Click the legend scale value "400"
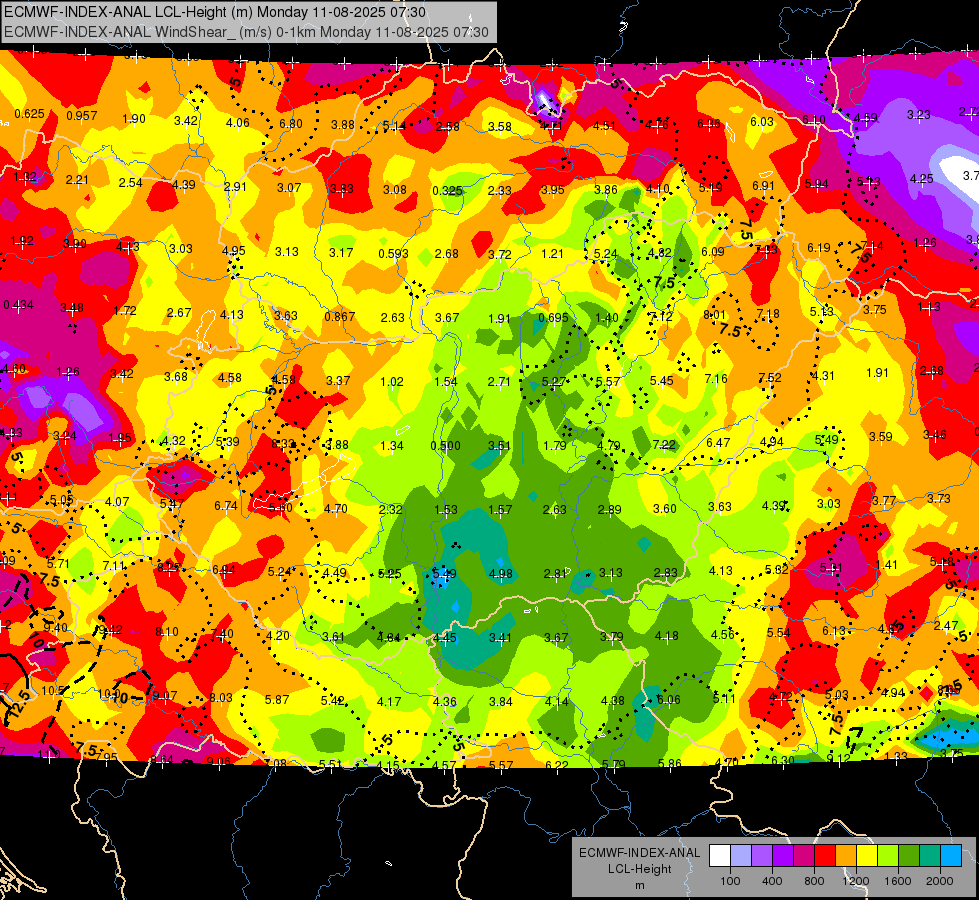 [772, 881]
